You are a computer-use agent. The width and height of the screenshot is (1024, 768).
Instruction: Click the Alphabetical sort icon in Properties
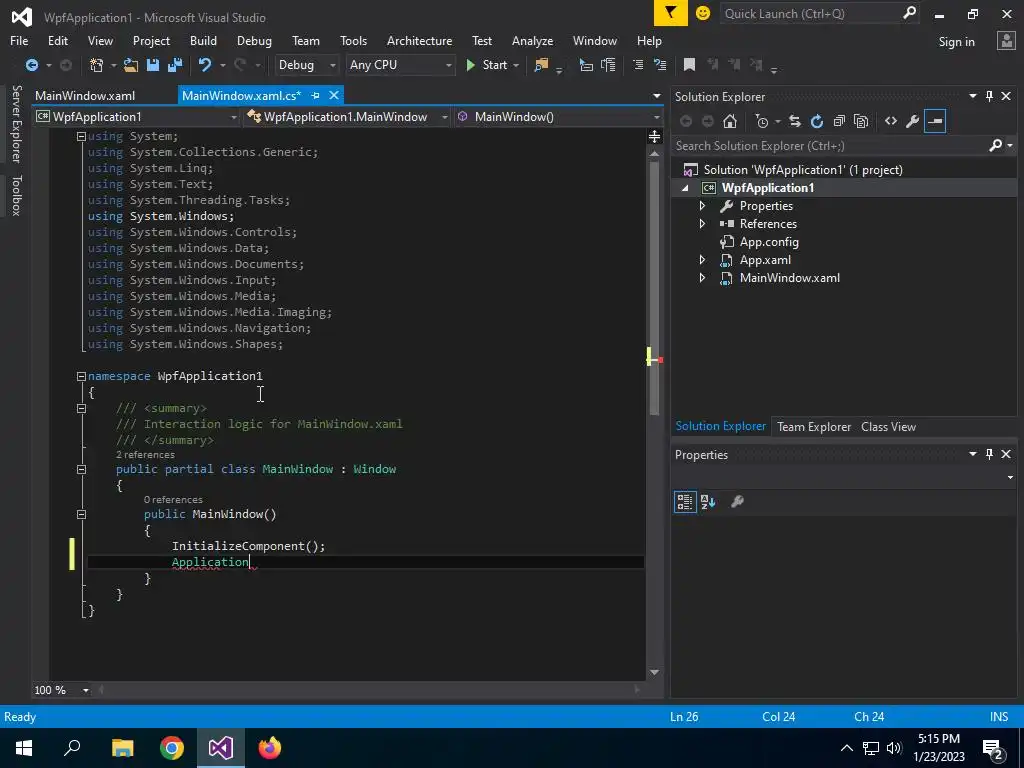point(708,502)
